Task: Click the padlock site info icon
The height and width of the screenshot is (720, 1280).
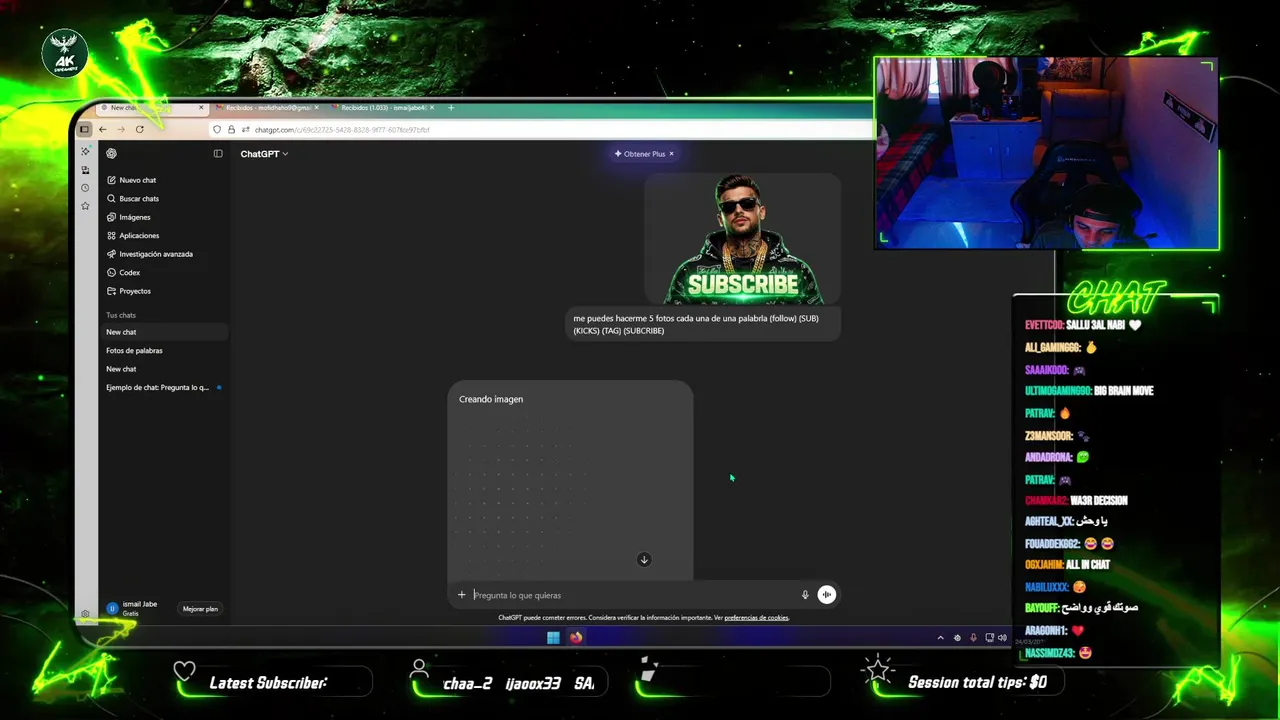Action: coord(231,129)
